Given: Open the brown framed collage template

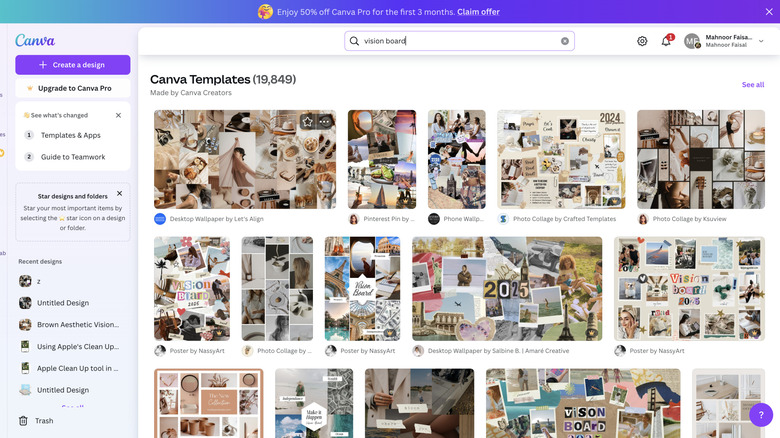Looking at the screenshot, I should tap(208, 403).
